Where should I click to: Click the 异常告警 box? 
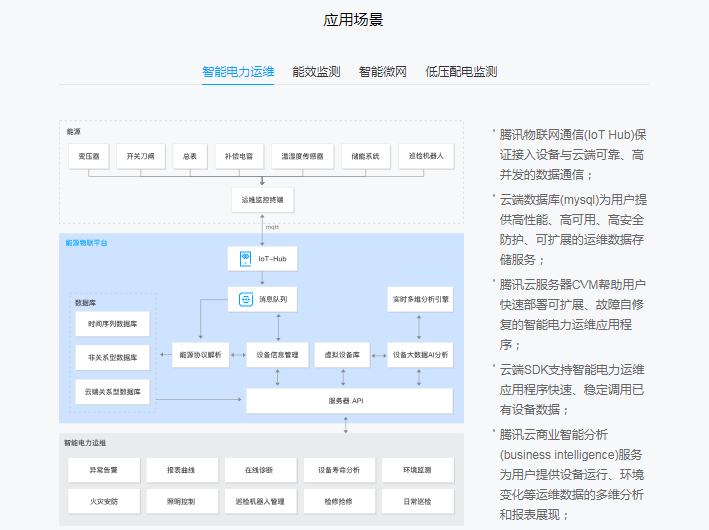(x=104, y=470)
